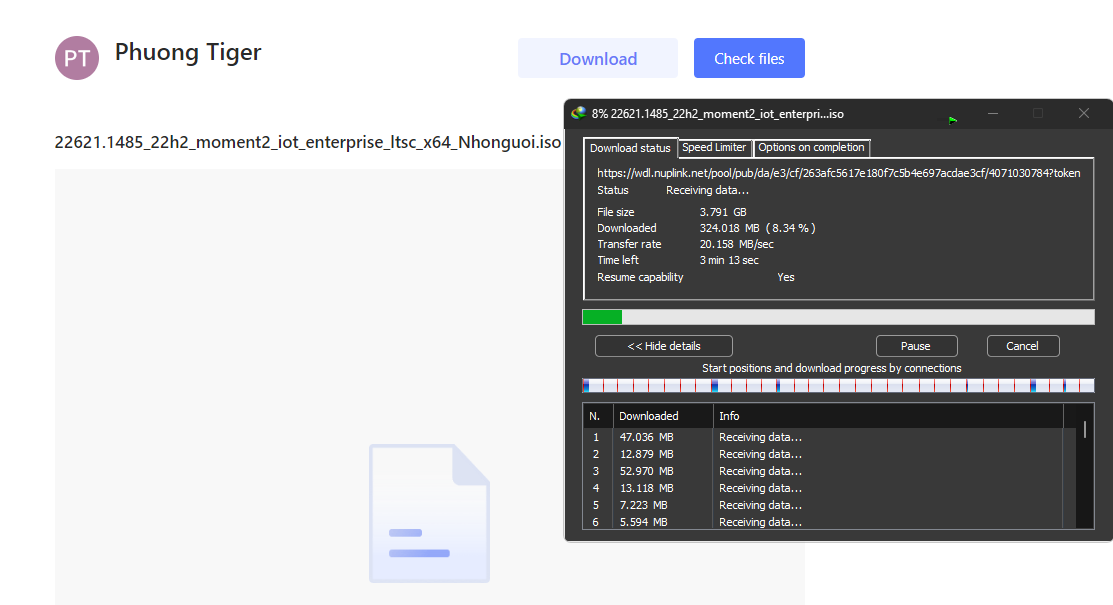Click the connections list scrollbar thumb
The height and width of the screenshot is (605, 1113).
[1085, 429]
